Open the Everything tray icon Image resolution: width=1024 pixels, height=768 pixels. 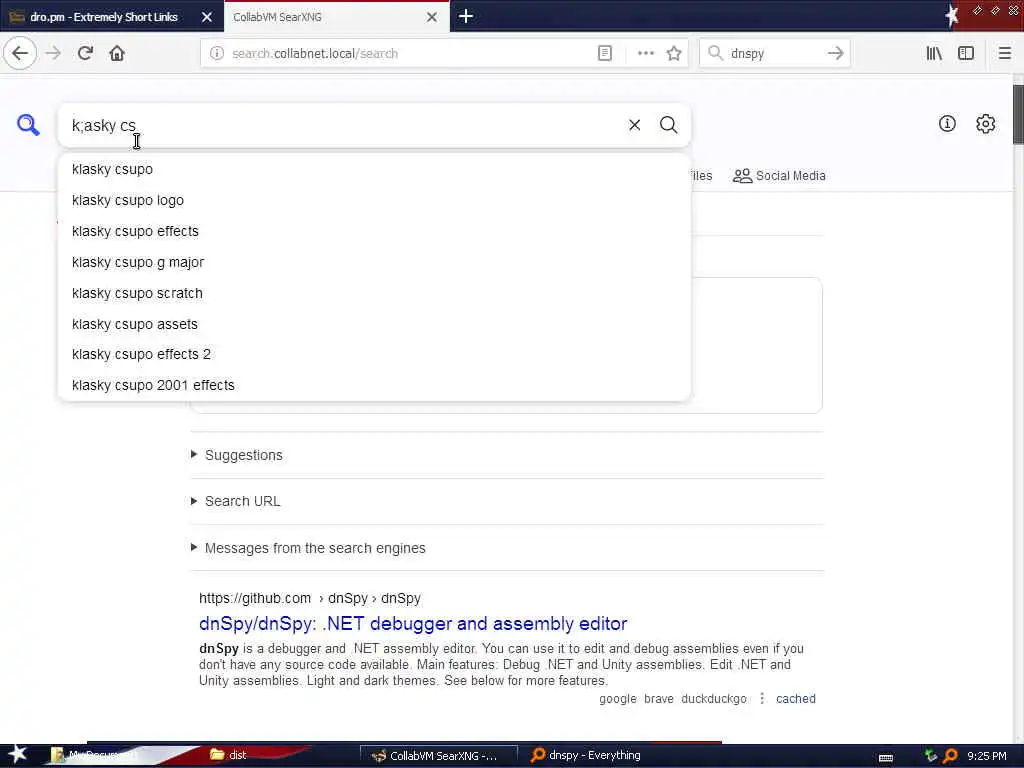pos(950,756)
